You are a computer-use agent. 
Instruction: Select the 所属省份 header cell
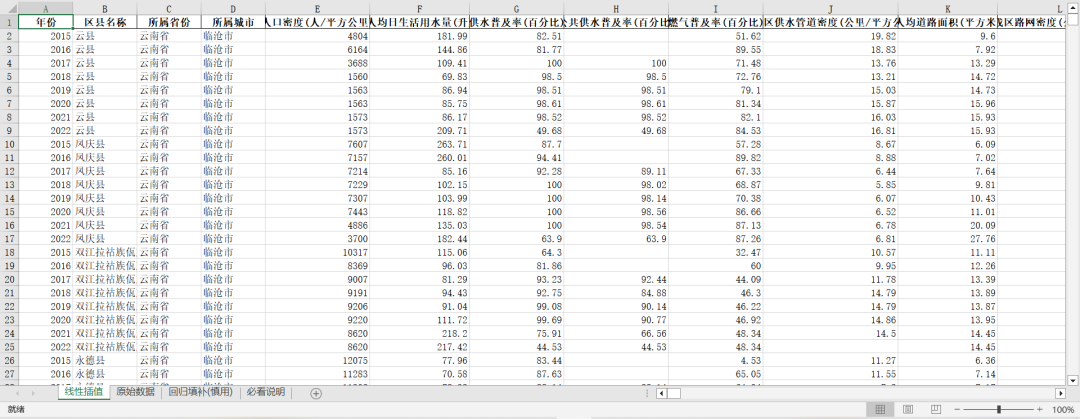169,22
